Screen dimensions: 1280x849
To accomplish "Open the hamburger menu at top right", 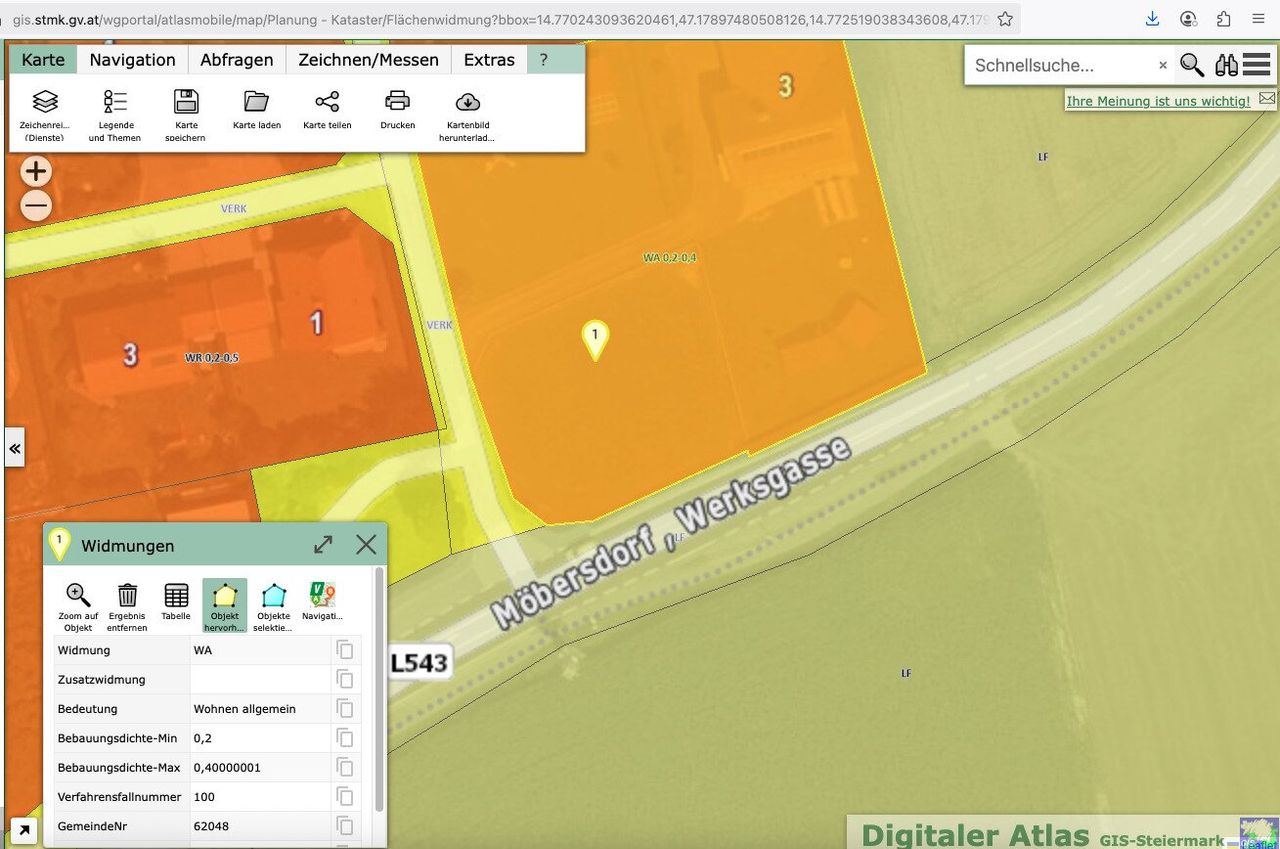I will point(1257,65).
